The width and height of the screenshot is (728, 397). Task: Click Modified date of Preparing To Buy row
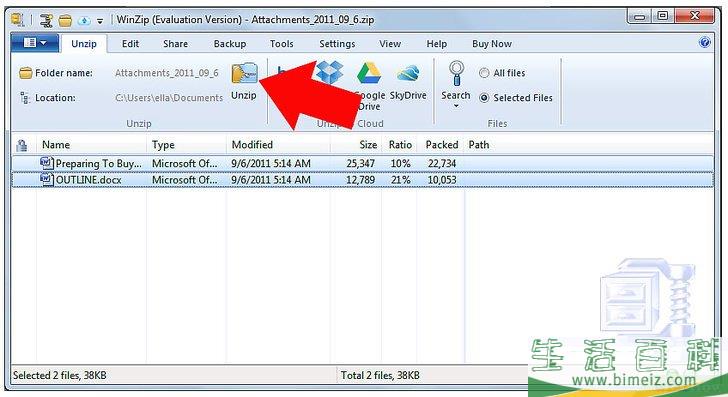click(x=271, y=163)
